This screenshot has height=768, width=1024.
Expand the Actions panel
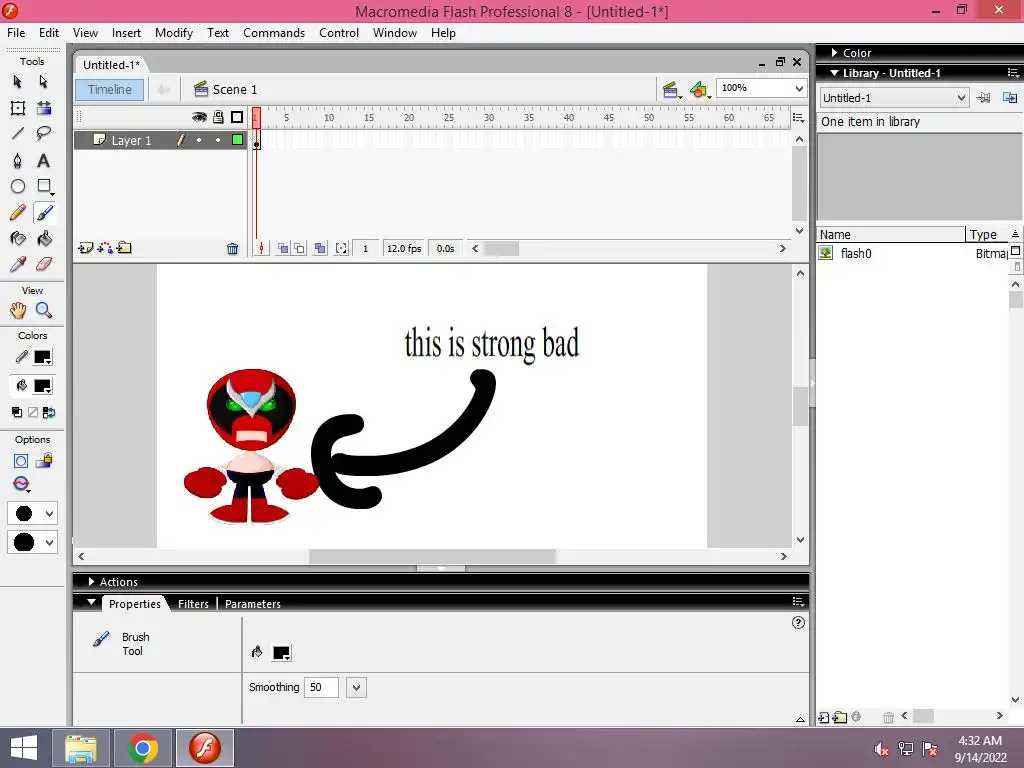coord(91,582)
